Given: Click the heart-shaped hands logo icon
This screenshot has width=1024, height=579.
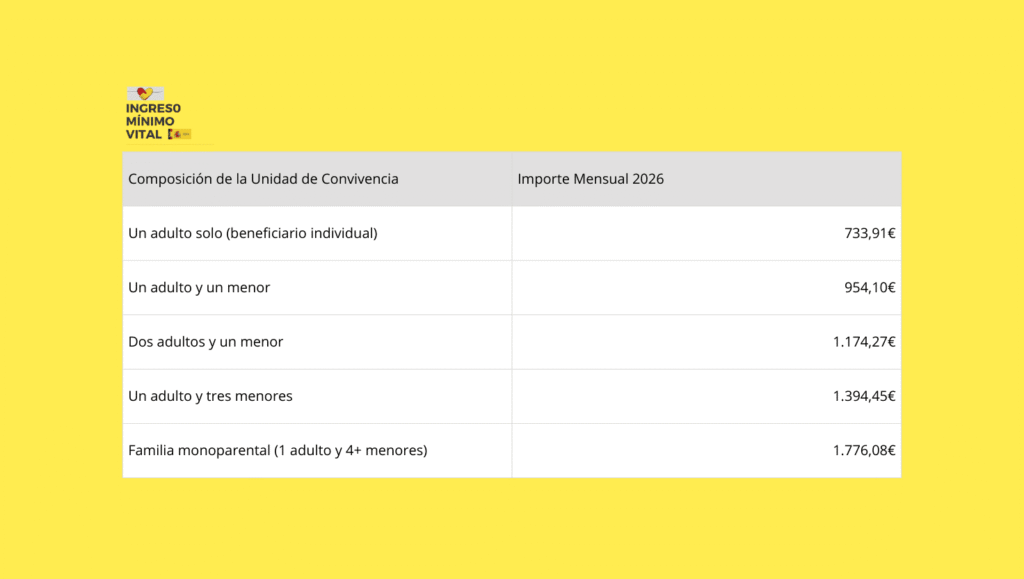Looking at the screenshot, I should click(144, 94).
